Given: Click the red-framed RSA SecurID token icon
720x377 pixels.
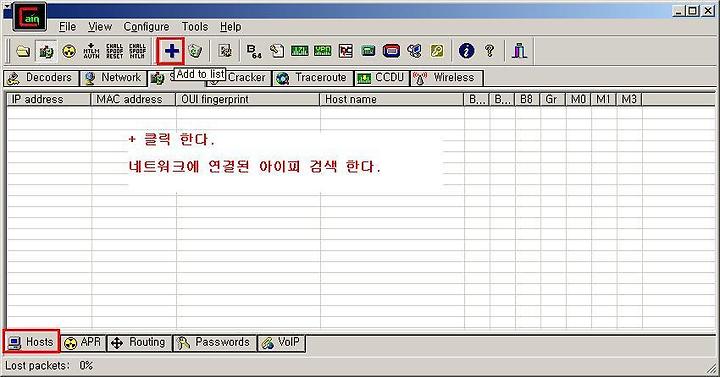Looking at the screenshot, I should [x=391, y=51].
